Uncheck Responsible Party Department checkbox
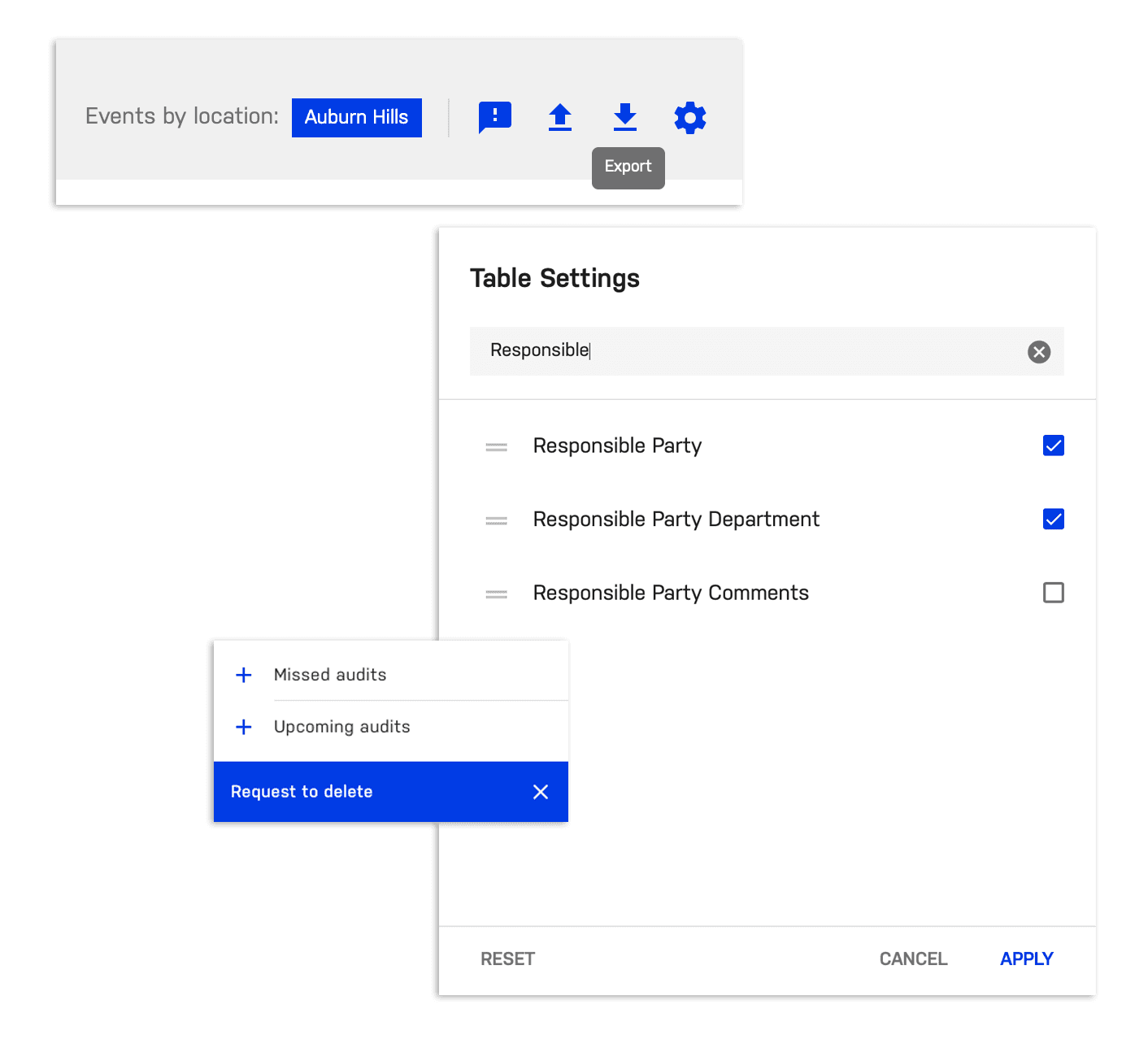The width and height of the screenshot is (1148, 1039). click(1053, 519)
